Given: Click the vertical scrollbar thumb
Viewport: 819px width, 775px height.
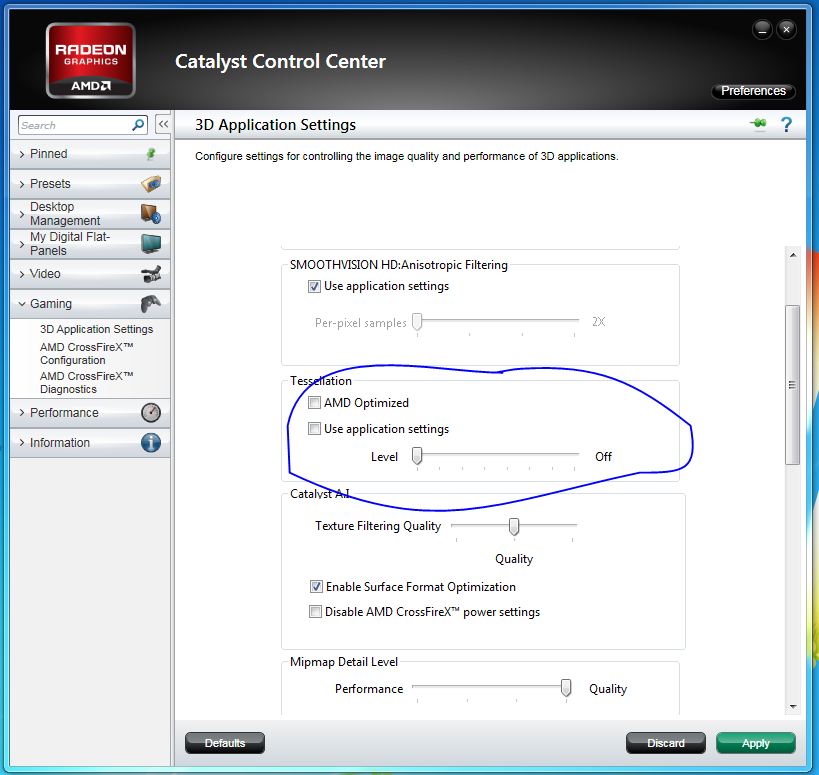Looking at the screenshot, I should pos(793,385).
